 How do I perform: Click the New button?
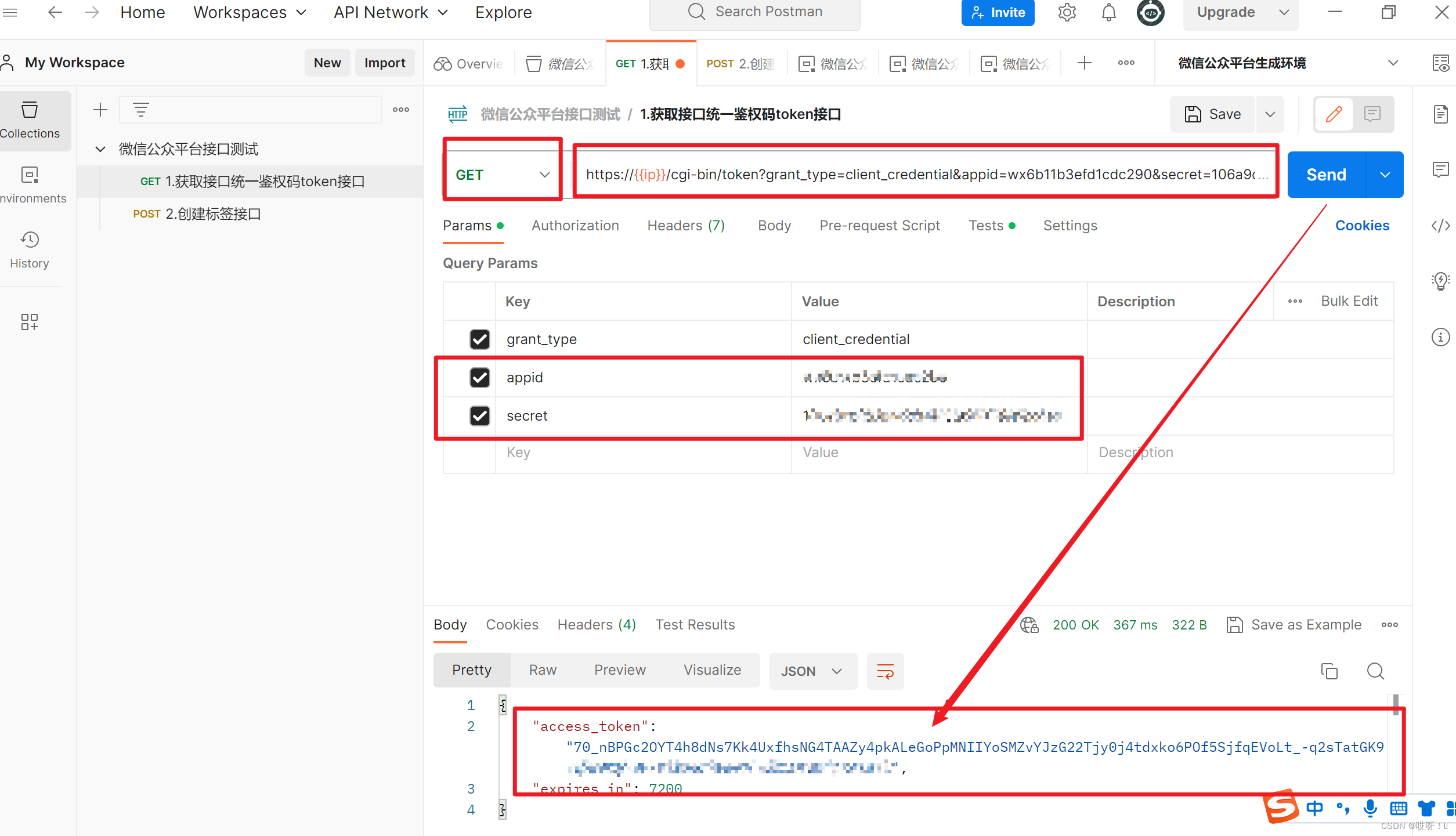coord(327,63)
